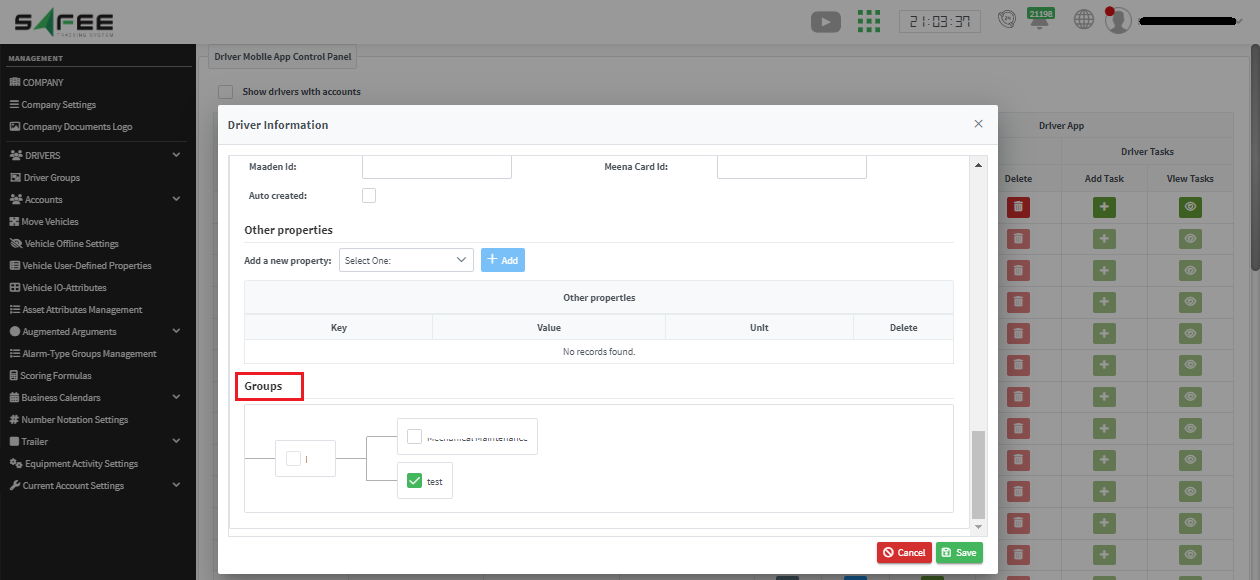Click the bright red trash delete button
The image size is (1260, 580).
click(x=1018, y=207)
